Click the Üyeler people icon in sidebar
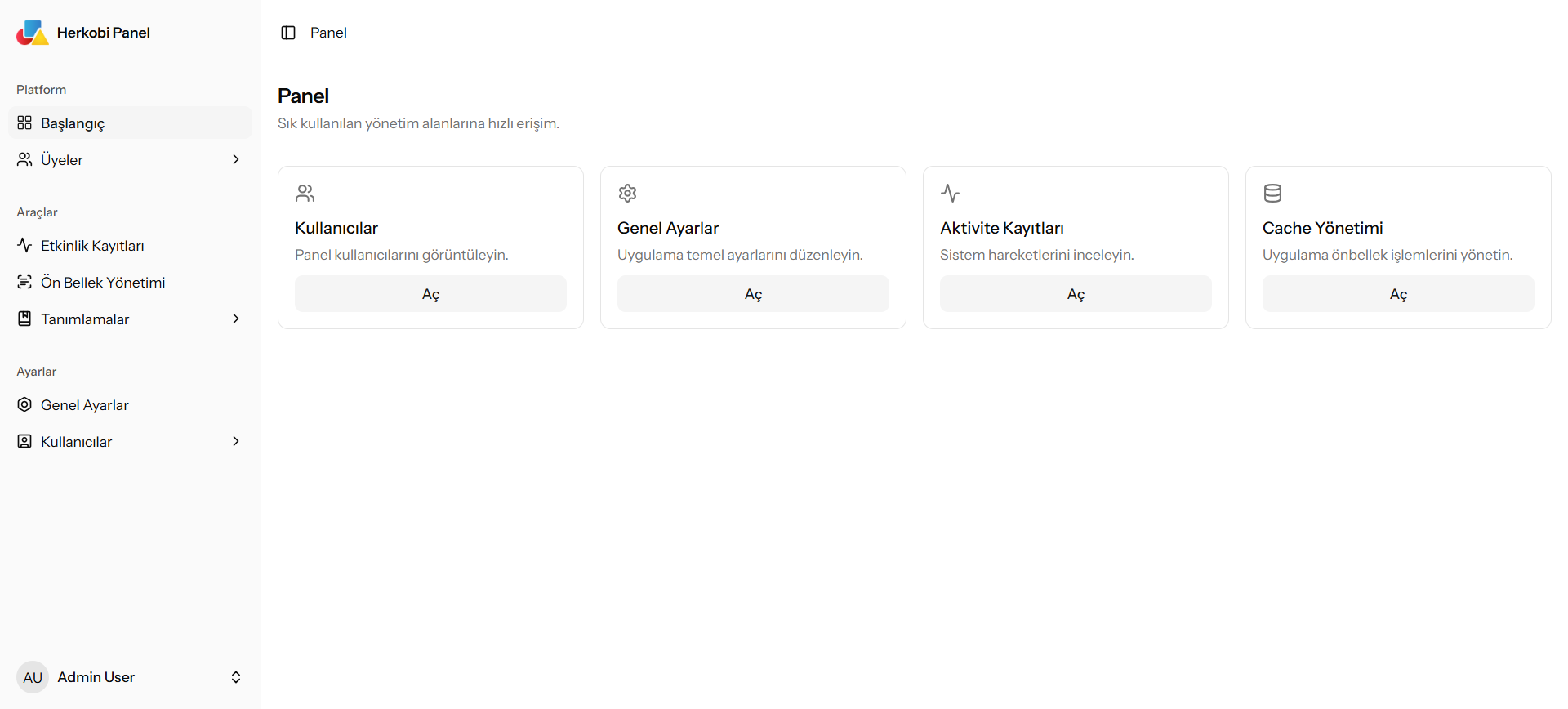 (24, 159)
